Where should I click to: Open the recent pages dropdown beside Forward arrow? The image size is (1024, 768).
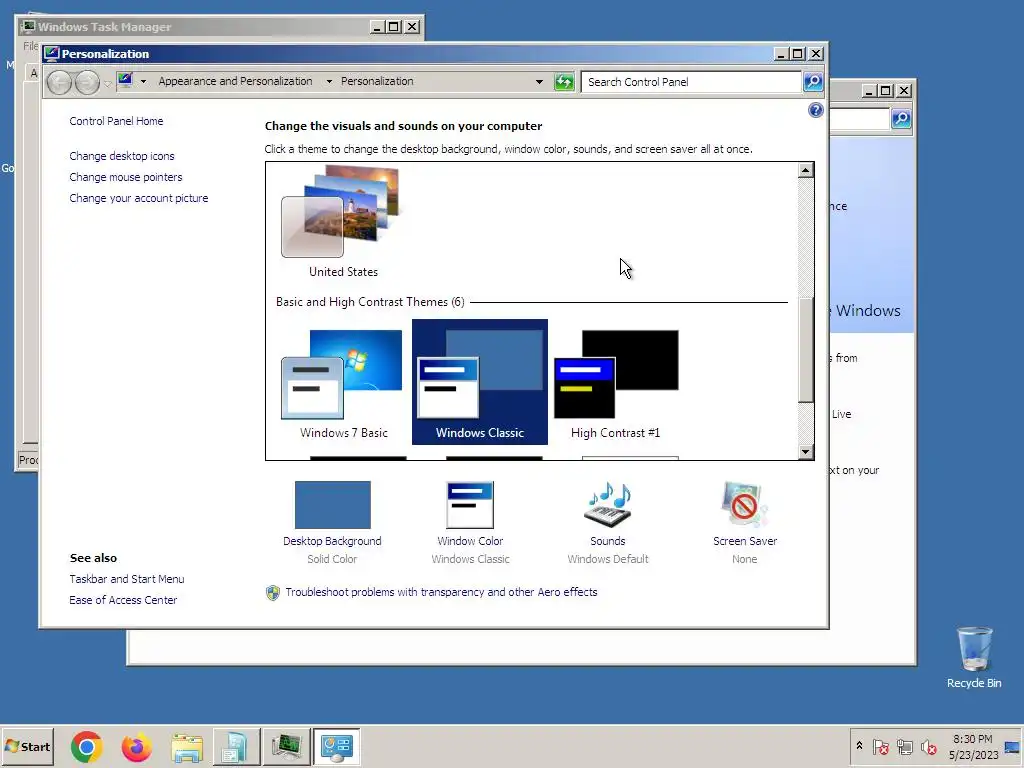tap(108, 84)
